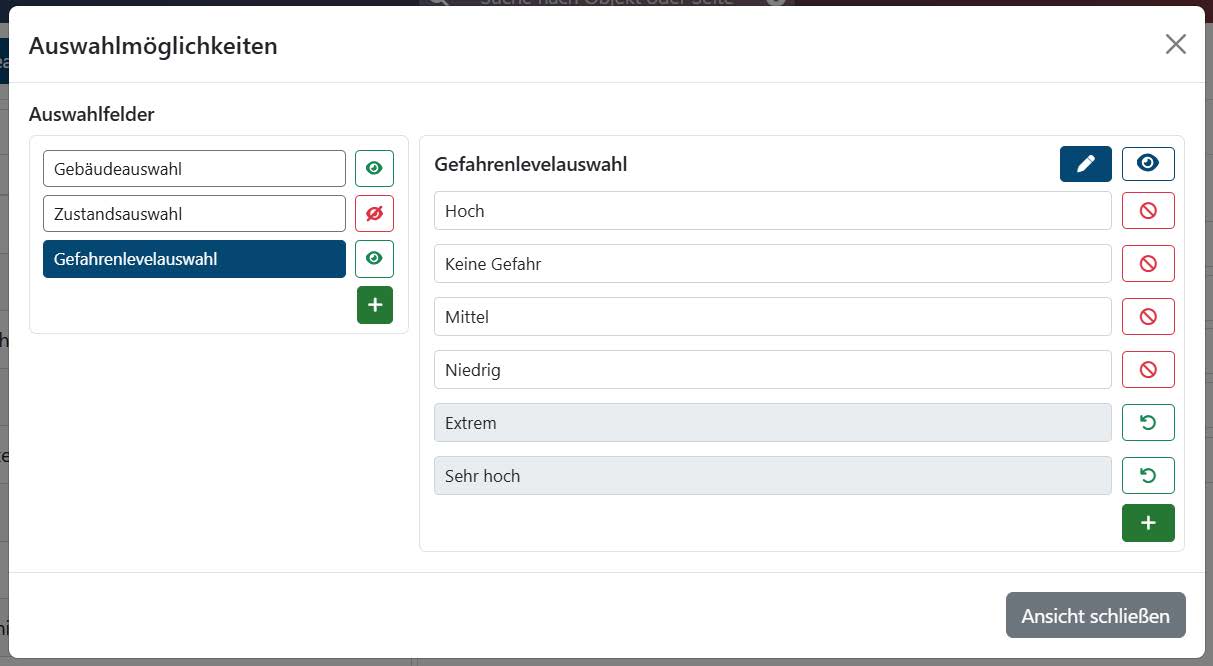Select Gebäudeauswahl in the Auswahlfelder list
The image size is (1213, 666).
tap(194, 169)
